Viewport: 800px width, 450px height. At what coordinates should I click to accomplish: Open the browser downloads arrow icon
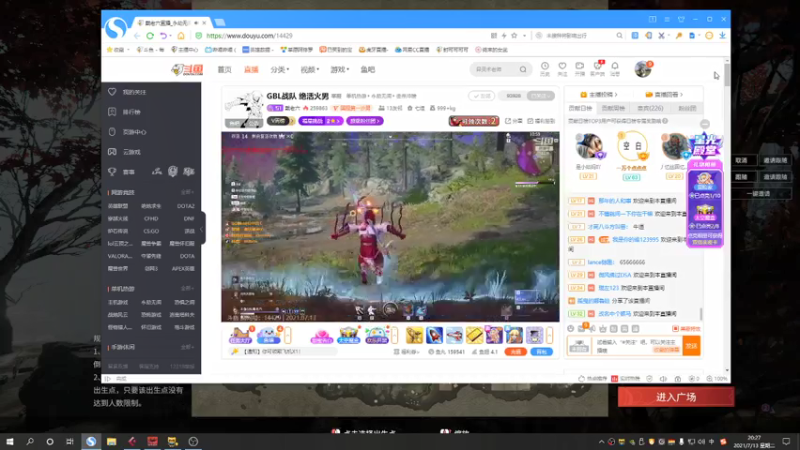[x=722, y=36]
